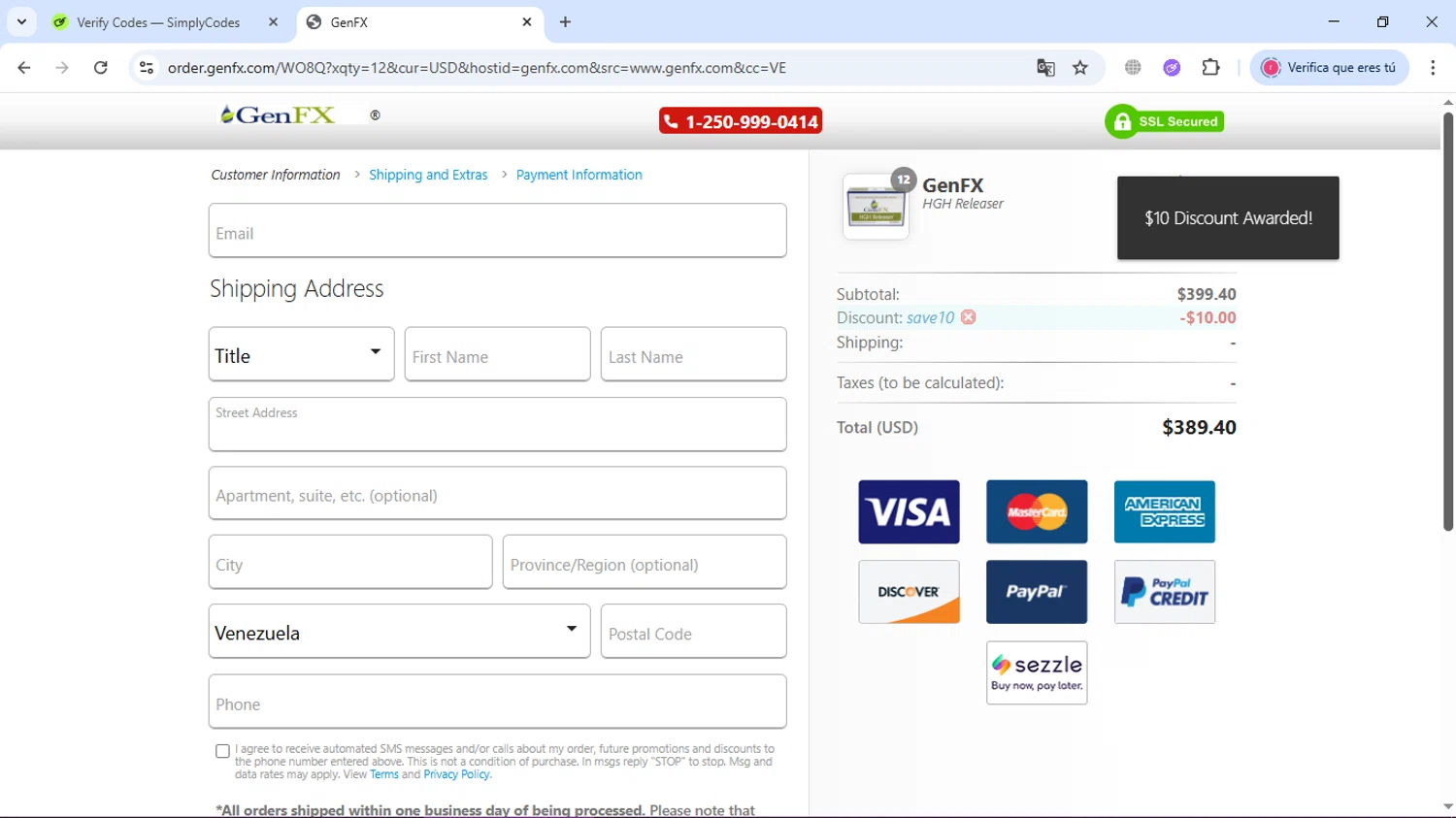Click the page vertical scrollbar
The width and height of the screenshot is (1456, 818).
1447,320
